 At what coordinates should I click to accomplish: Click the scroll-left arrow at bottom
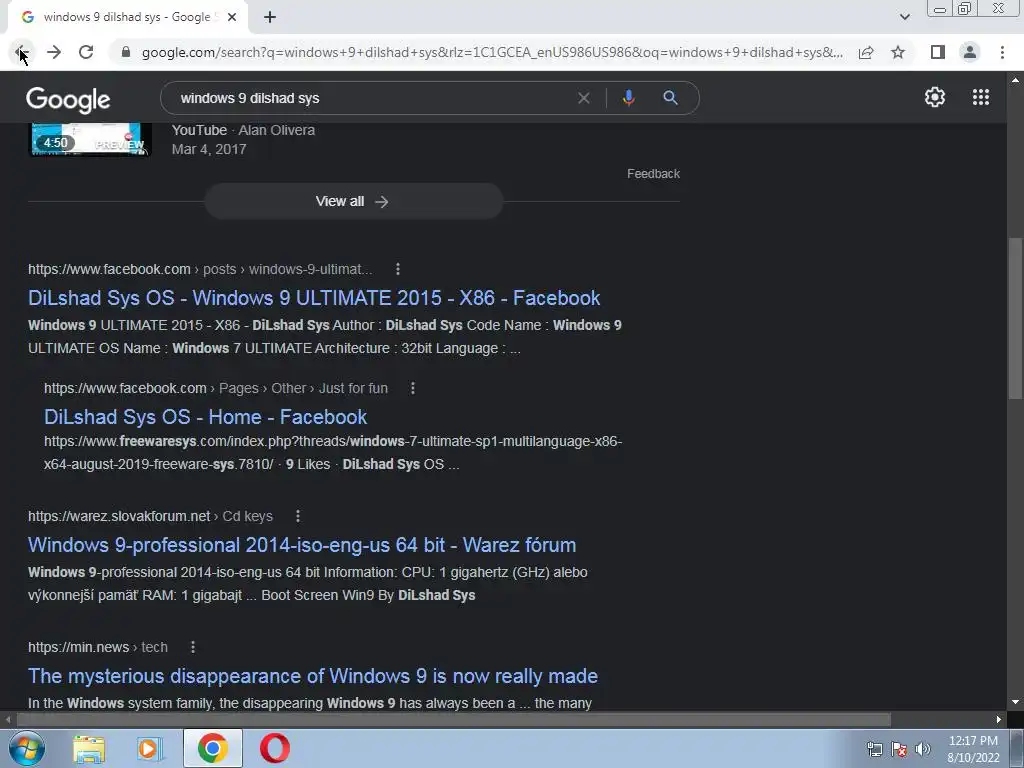tap(8, 720)
